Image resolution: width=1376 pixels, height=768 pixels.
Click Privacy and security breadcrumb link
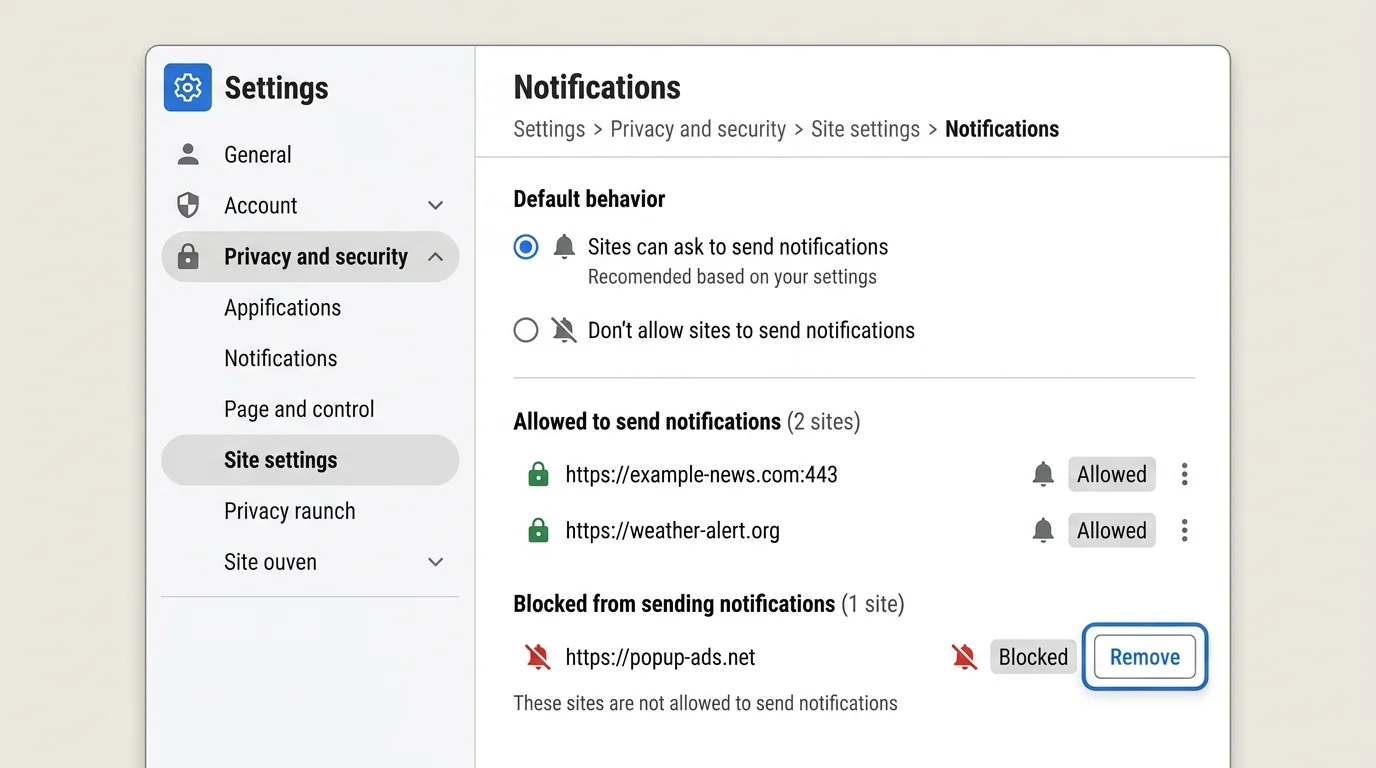(698, 129)
